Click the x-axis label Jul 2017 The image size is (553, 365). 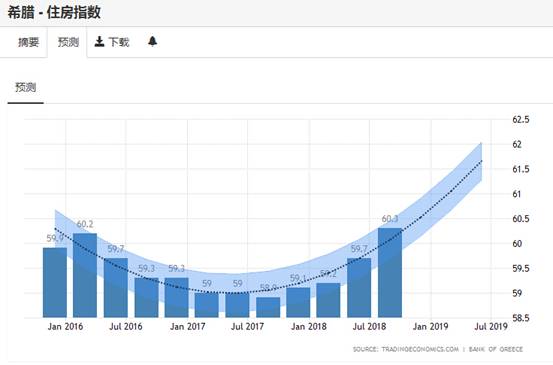click(x=247, y=327)
